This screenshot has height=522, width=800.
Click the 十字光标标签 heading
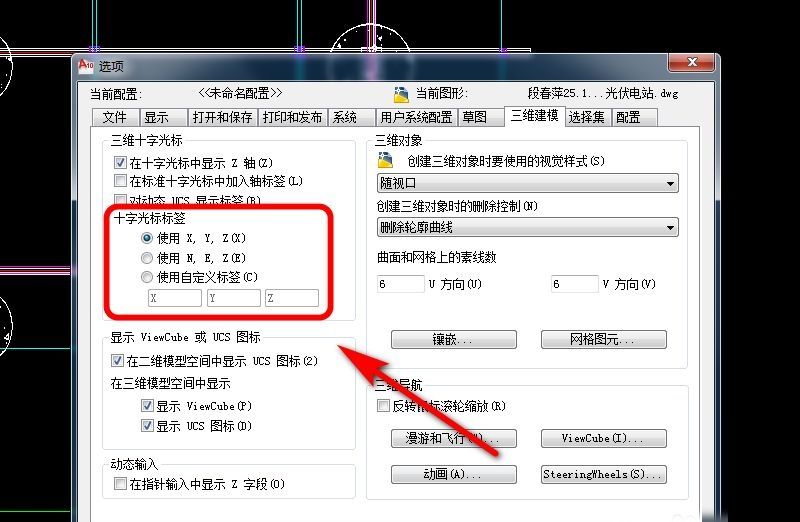click(x=149, y=218)
